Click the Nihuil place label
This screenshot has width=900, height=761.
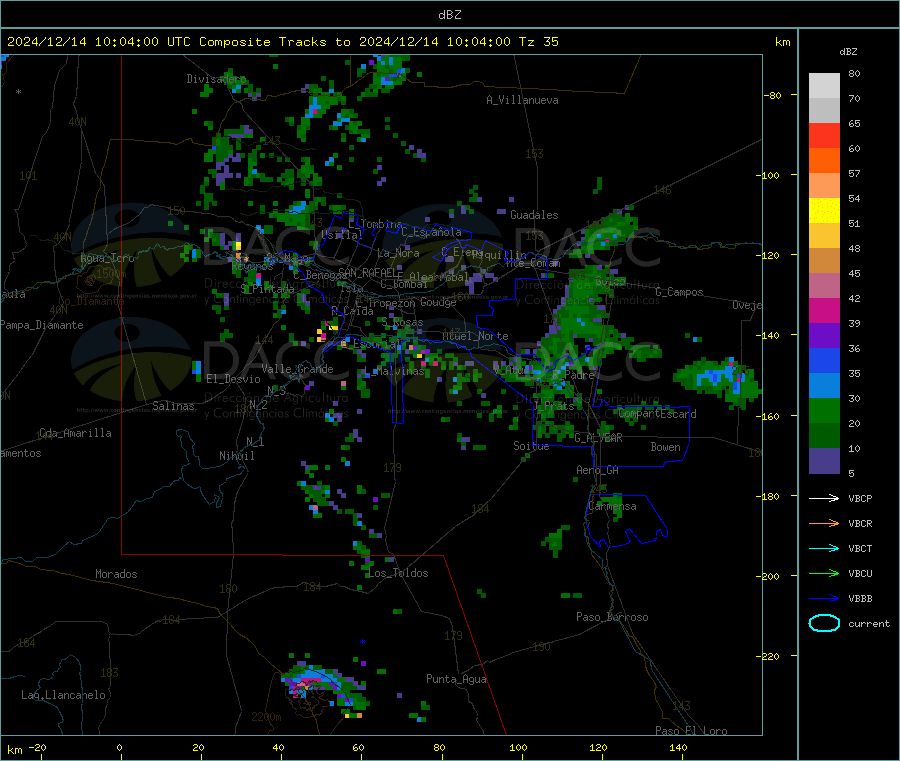point(236,456)
